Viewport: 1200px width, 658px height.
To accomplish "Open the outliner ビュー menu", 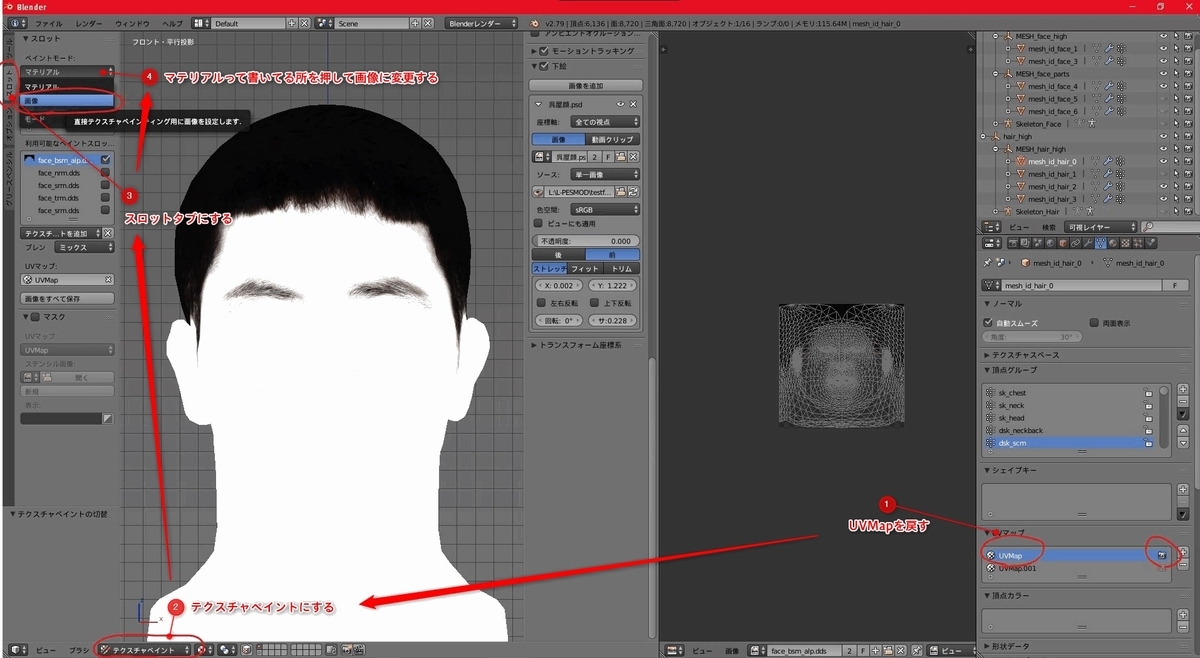I will (1018, 228).
